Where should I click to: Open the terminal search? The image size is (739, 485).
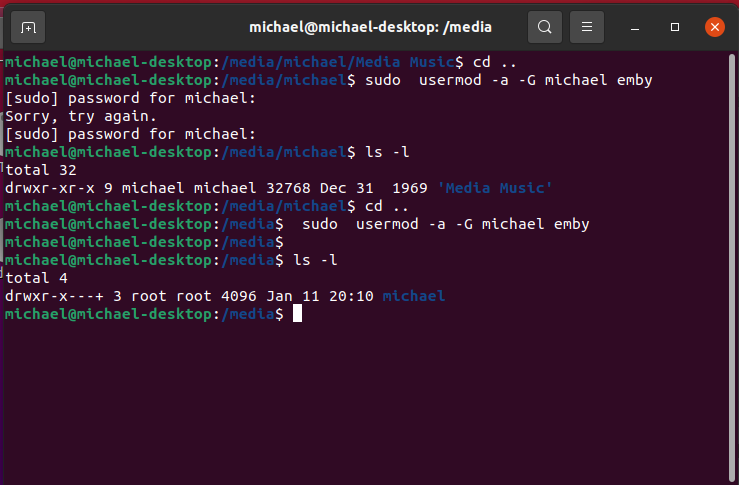[x=544, y=27]
